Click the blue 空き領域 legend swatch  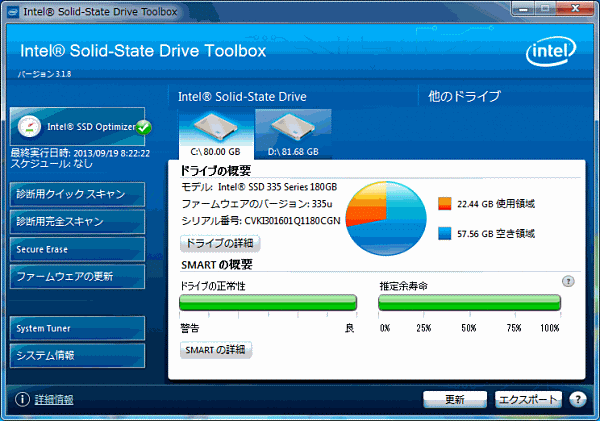coord(445,233)
